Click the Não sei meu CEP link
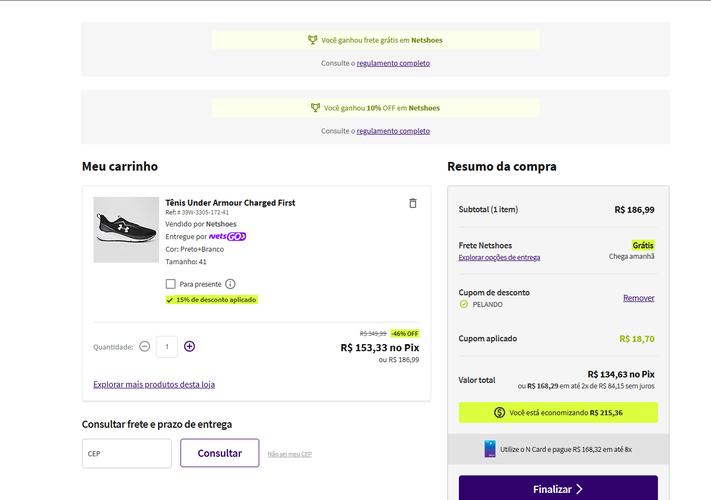 click(x=289, y=454)
